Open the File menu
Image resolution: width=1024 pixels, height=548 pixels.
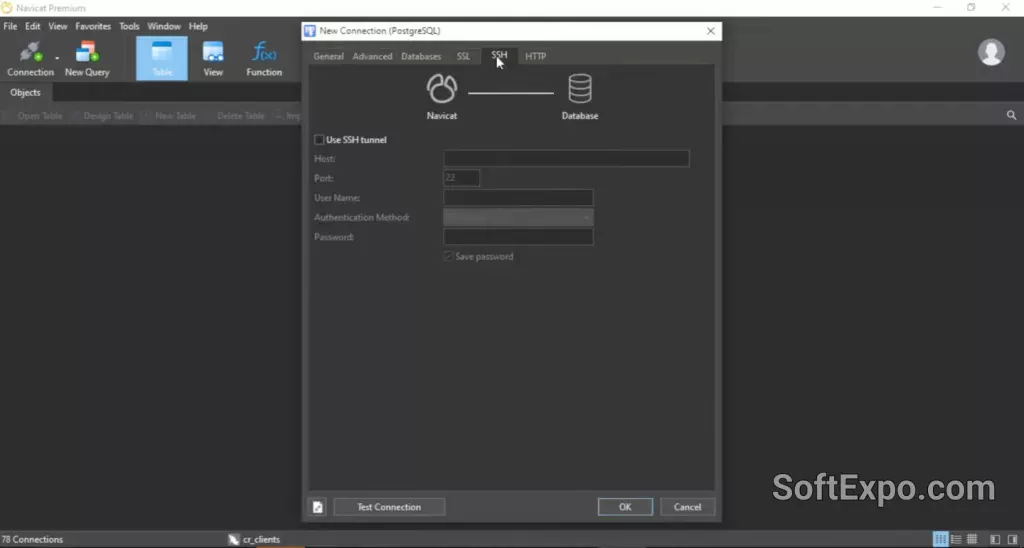pos(10,26)
